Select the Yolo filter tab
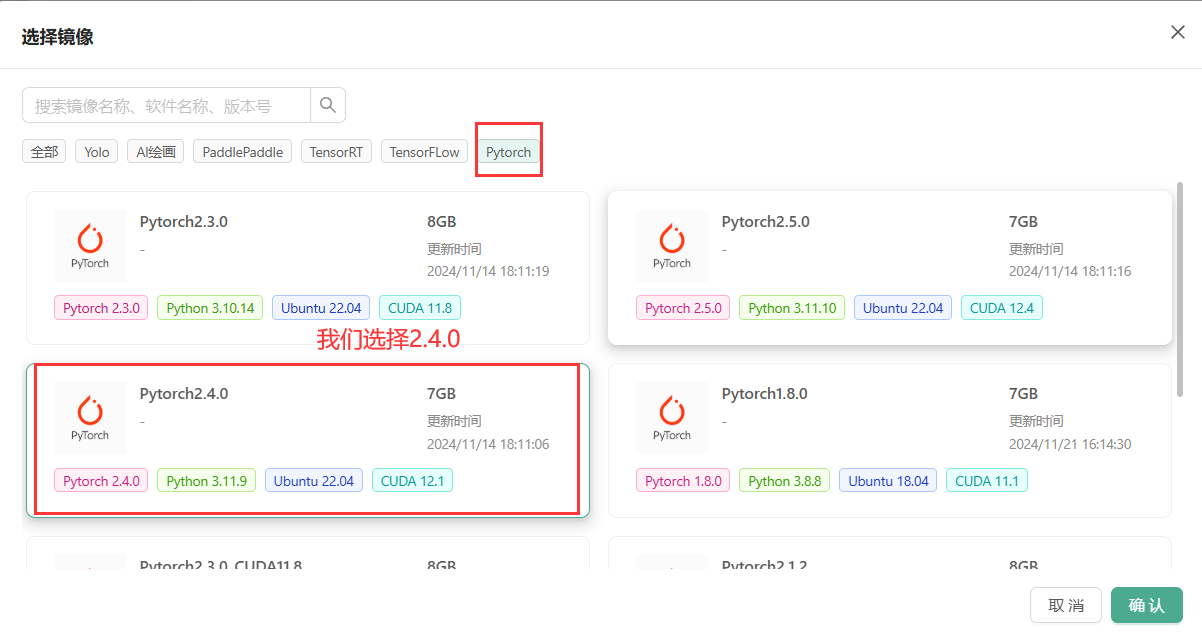Image resolution: width=1202 pixels, height=642 pixels. [x=97, y=152]
